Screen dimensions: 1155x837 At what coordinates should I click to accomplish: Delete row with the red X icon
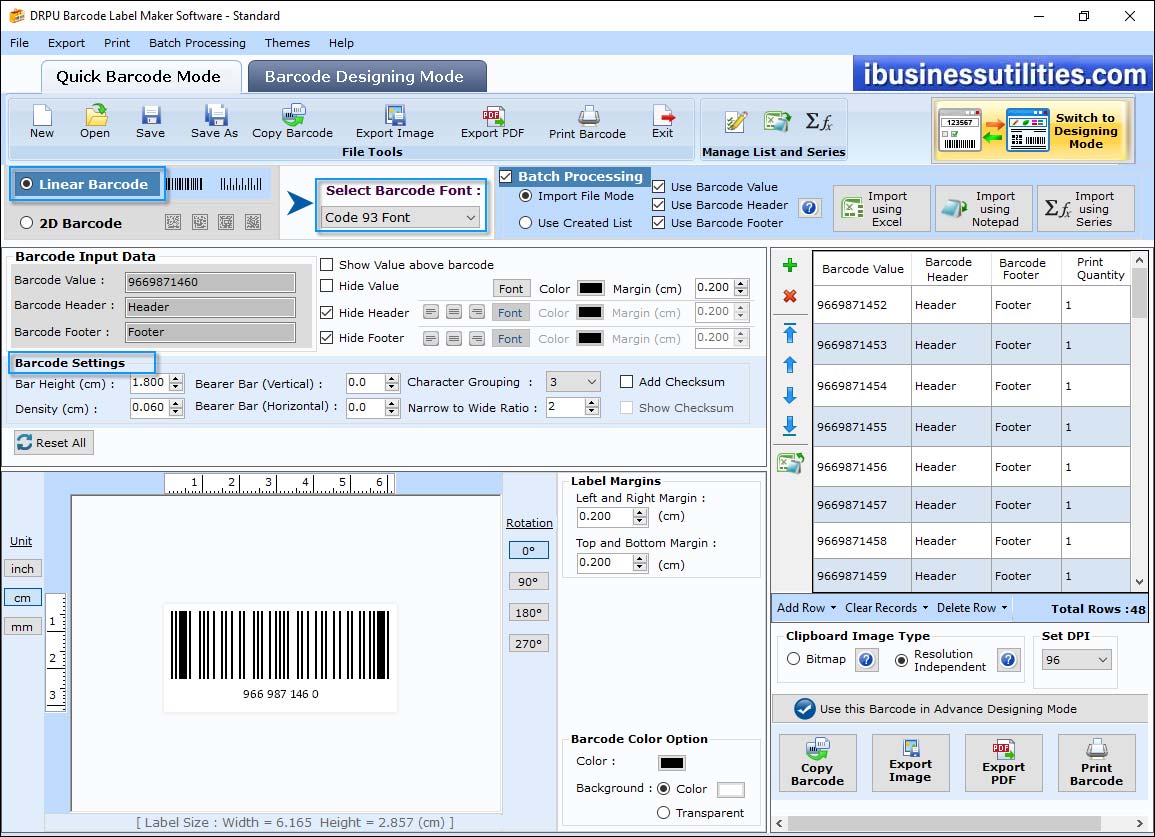790,296
